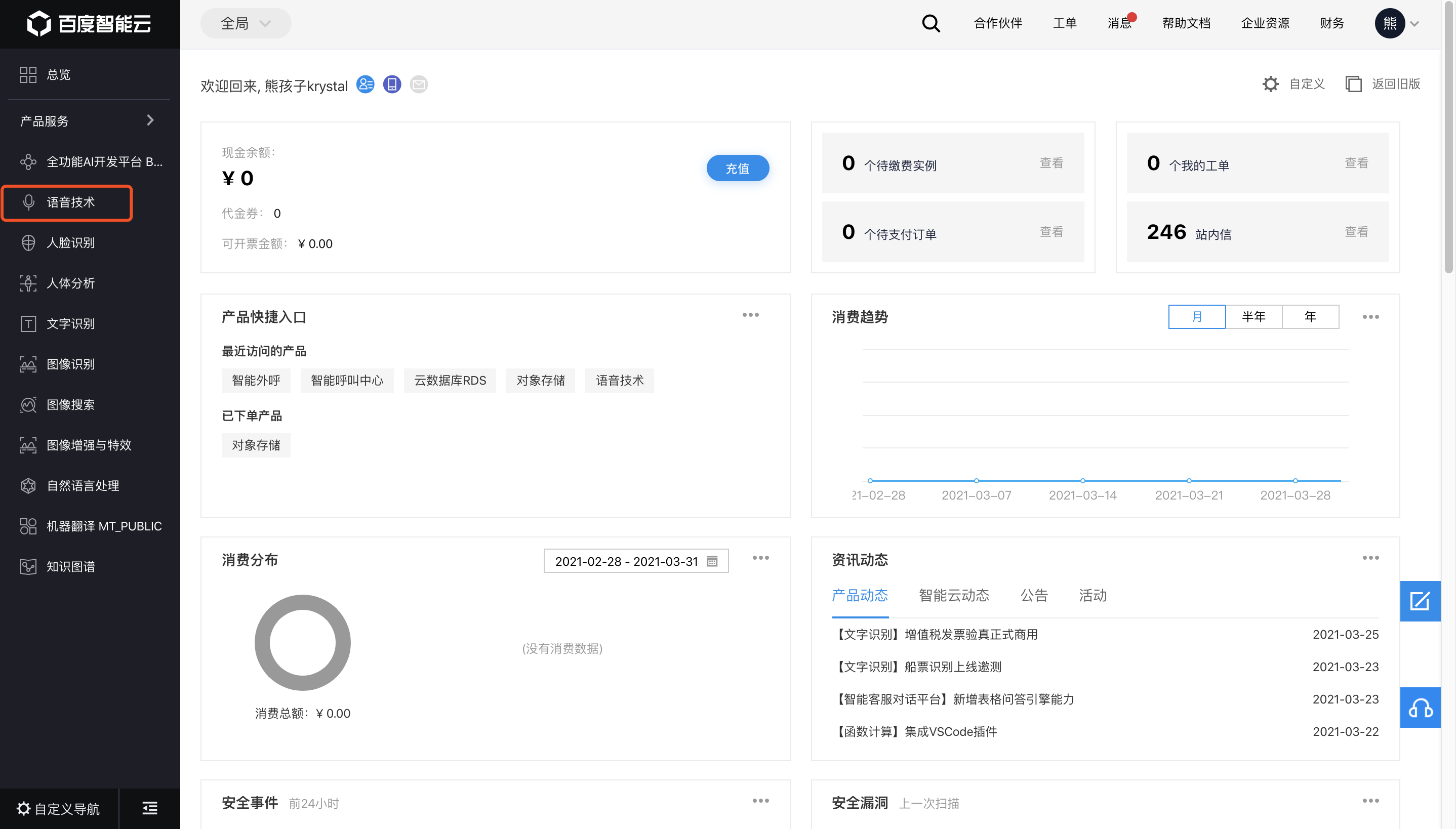
Task: Open 财务 in top navigation
Action: pyautogui.click(x=1331, y=23)
